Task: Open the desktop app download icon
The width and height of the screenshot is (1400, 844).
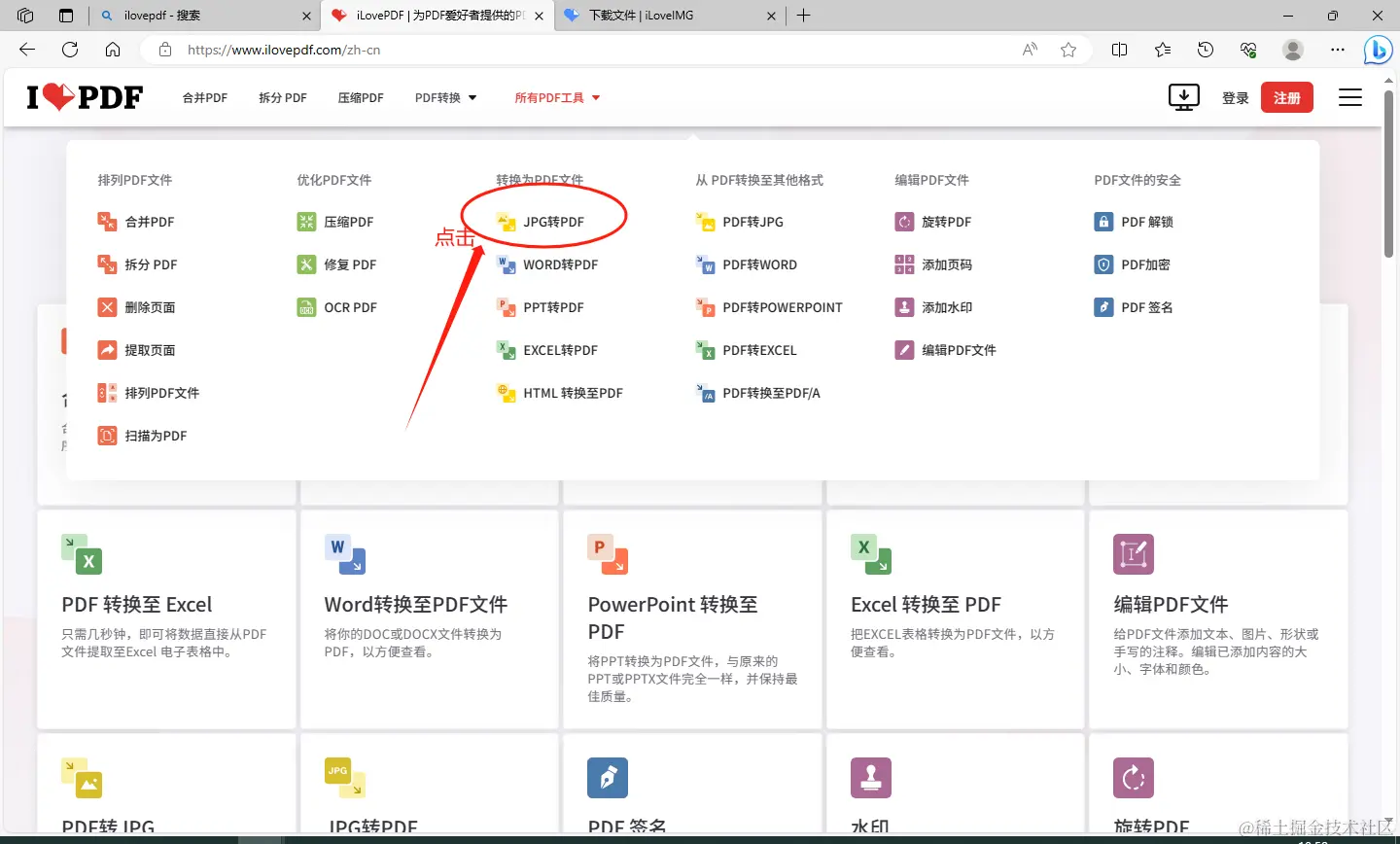Action: point(1183,97)
